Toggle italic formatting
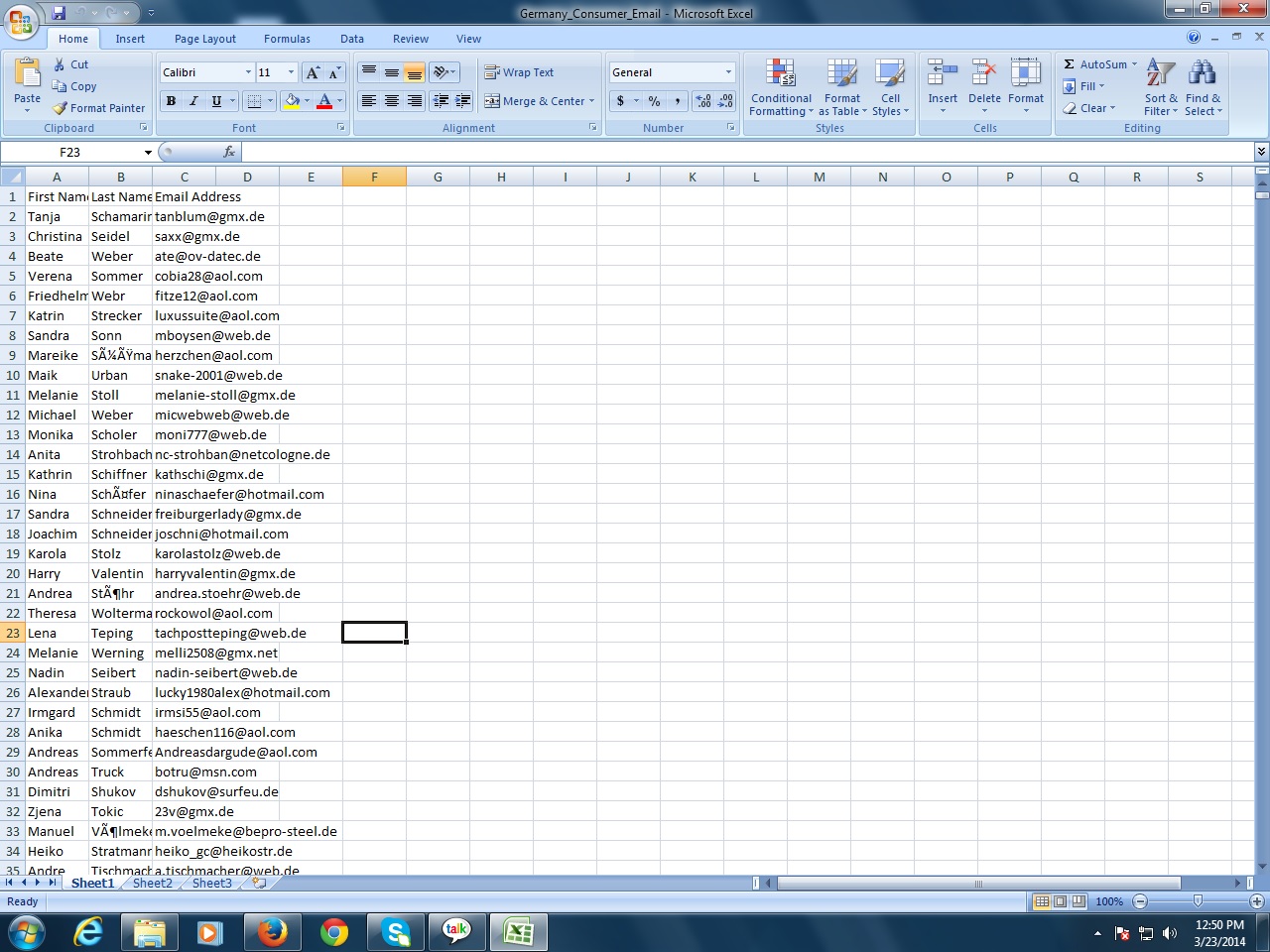1270x952 pixels. 193,101
